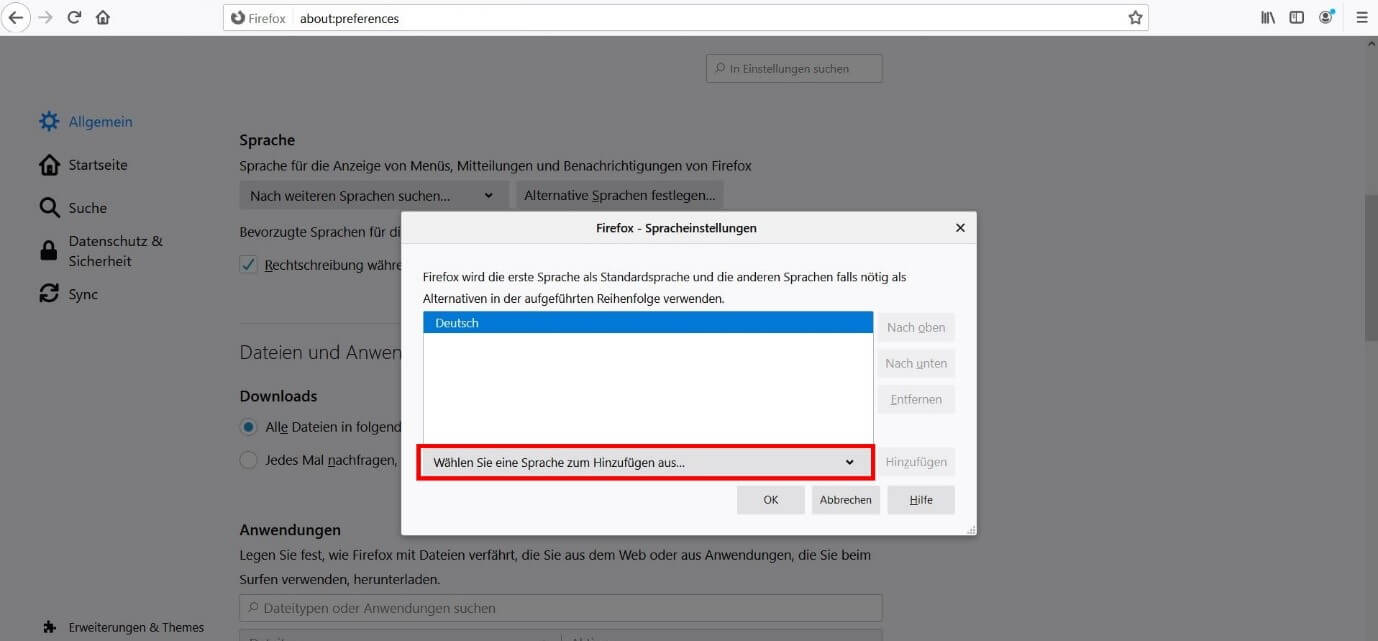
Task: Focus 'Dateitypen oder Anwendungen suchen' field
Action: [x=561, y=608]
